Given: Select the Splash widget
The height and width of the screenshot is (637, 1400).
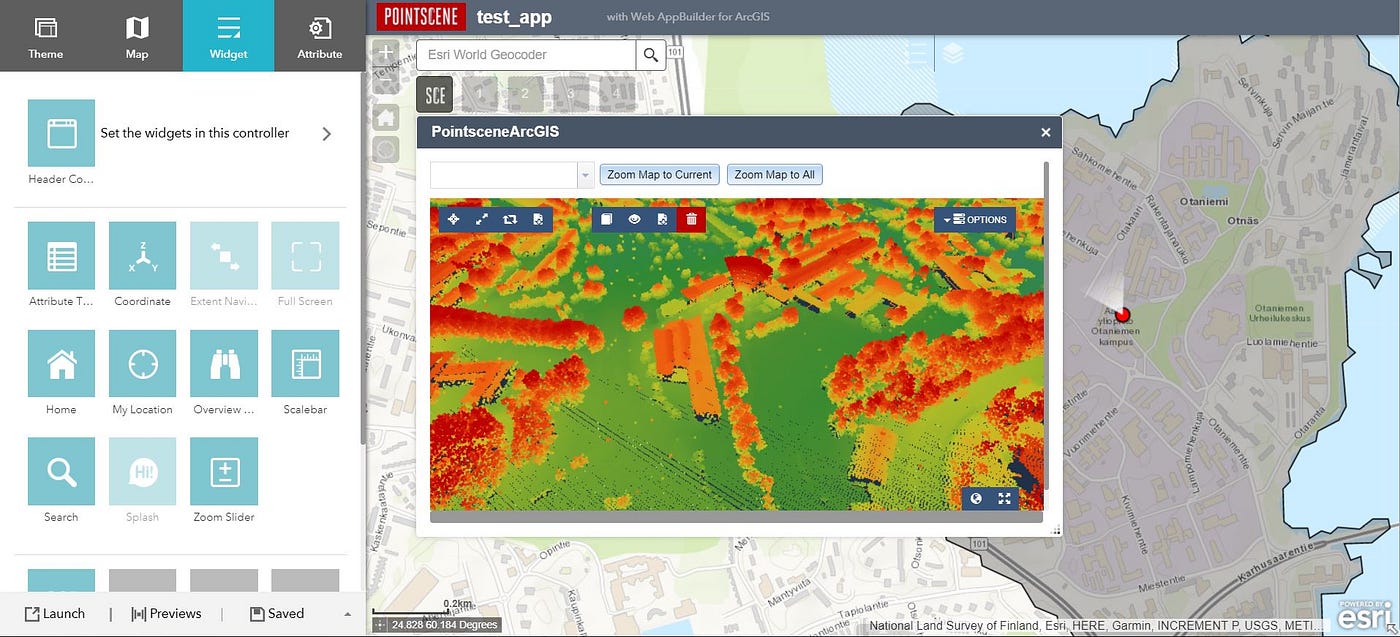Looking at the screenshot, I should point(142,471).
